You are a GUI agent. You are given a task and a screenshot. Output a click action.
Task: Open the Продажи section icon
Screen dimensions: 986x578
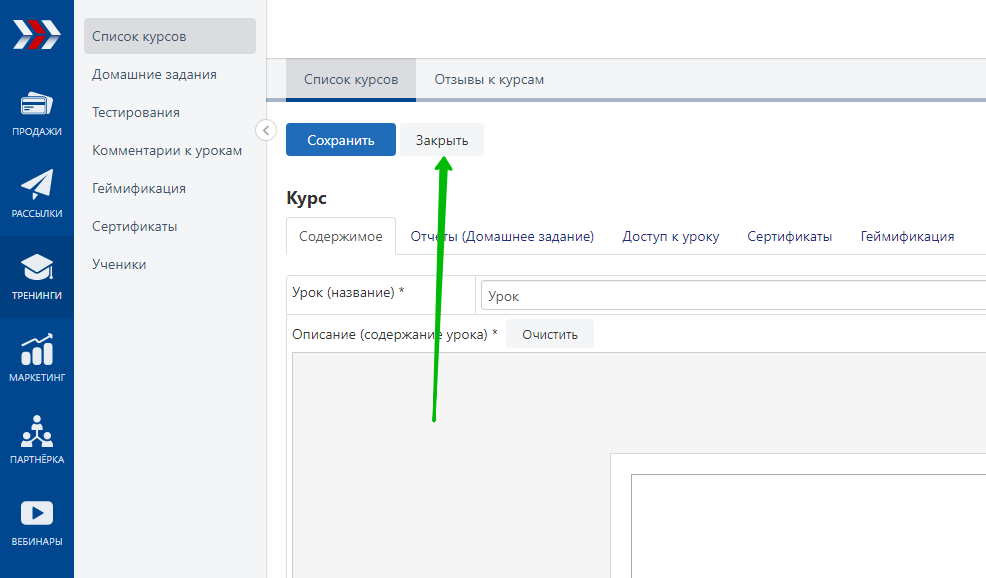(x=37, y=105)
